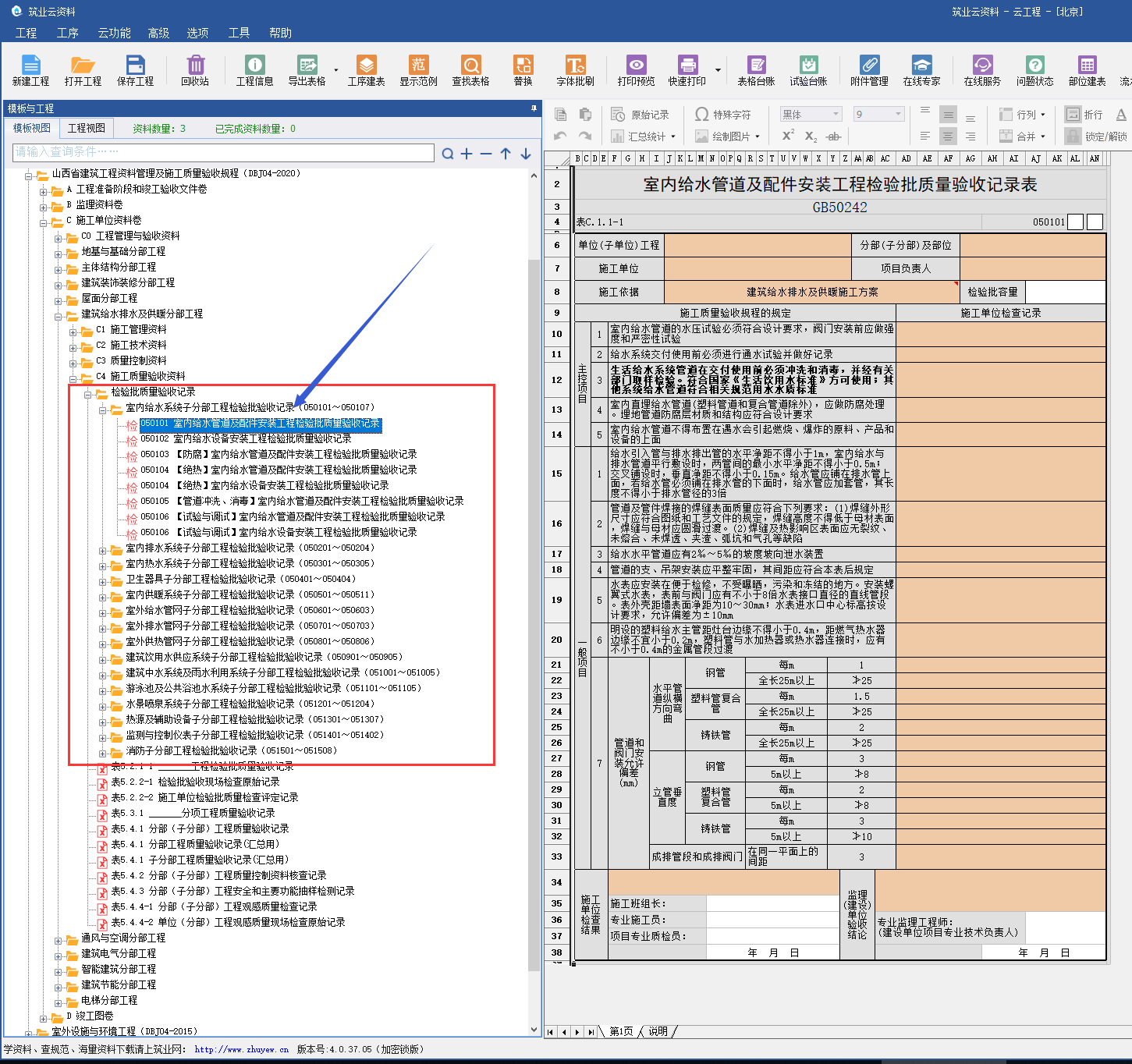Expand 主体结构分部工程 tree node

[59, 269]
